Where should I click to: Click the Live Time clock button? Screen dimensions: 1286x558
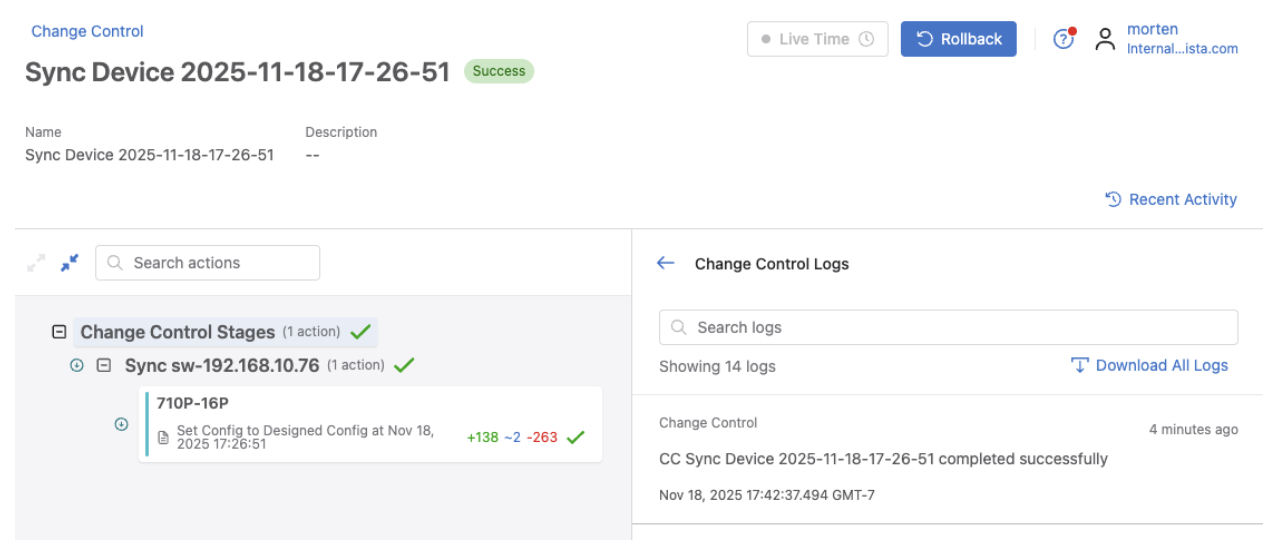click(817, 39)
